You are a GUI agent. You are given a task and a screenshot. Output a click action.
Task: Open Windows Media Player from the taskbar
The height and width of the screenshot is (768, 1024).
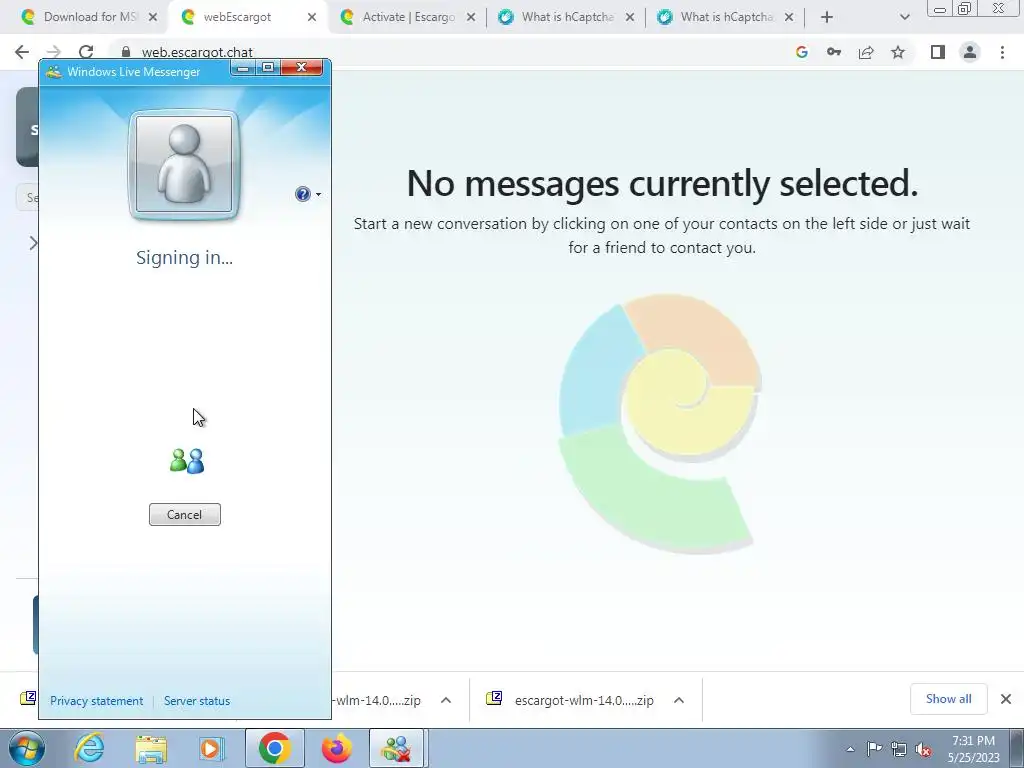pos(212,748)
